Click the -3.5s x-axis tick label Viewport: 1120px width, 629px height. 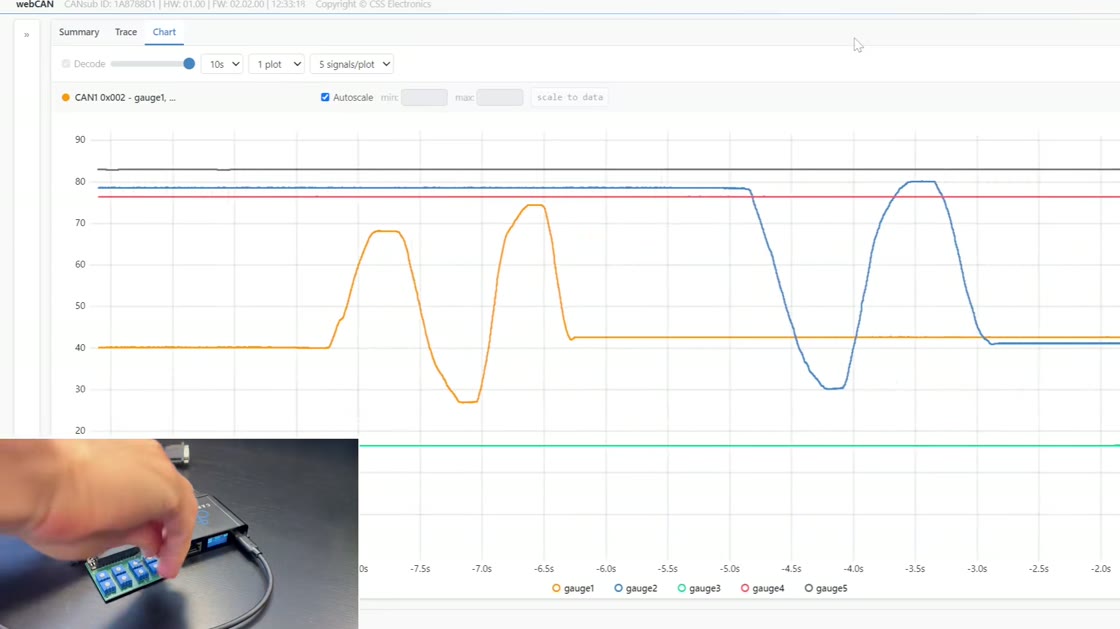pos(915,569)
